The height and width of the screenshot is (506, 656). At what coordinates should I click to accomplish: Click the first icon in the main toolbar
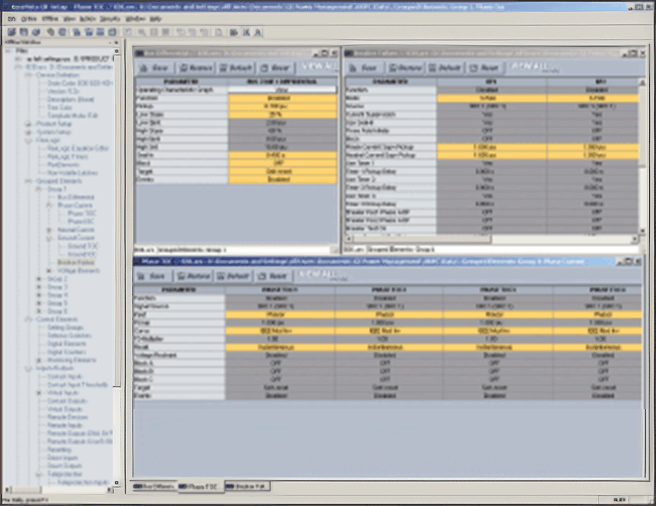[x=12, y=32]
